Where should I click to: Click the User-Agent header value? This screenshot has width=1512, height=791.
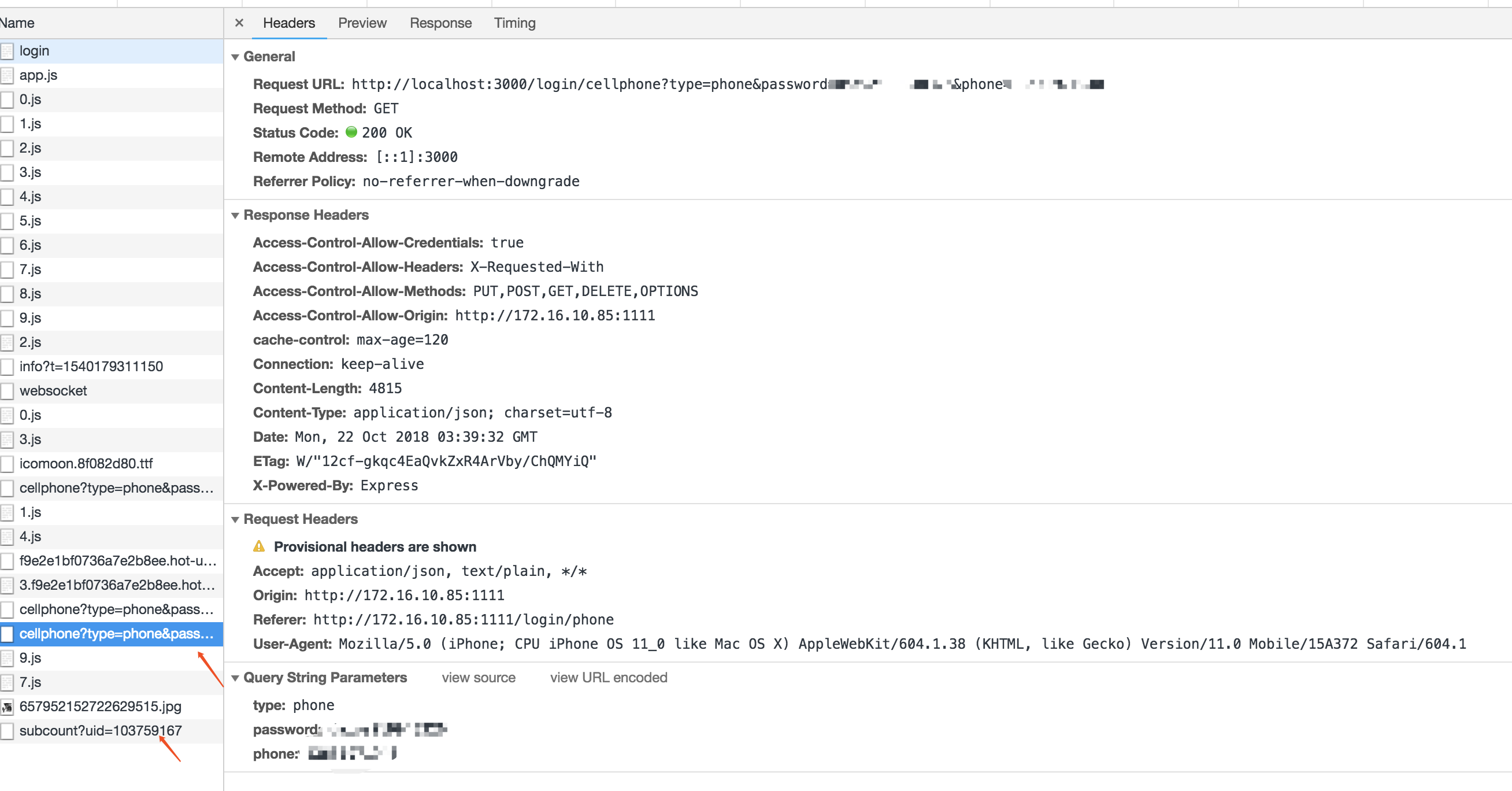point(902,644)
